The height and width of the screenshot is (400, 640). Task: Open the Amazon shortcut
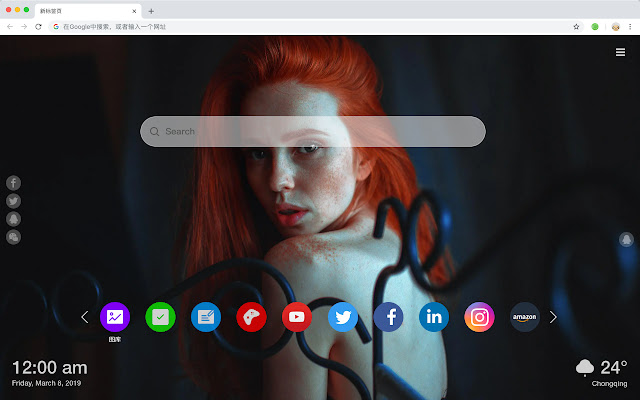pos(524,317)
